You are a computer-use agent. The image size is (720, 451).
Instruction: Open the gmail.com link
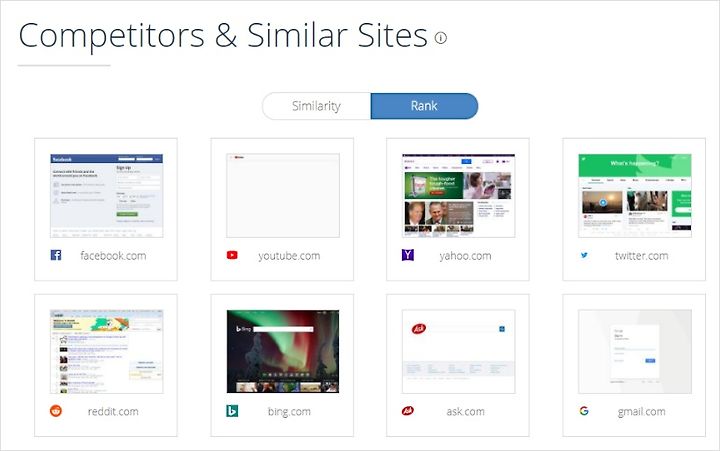(x=641, y=412)
